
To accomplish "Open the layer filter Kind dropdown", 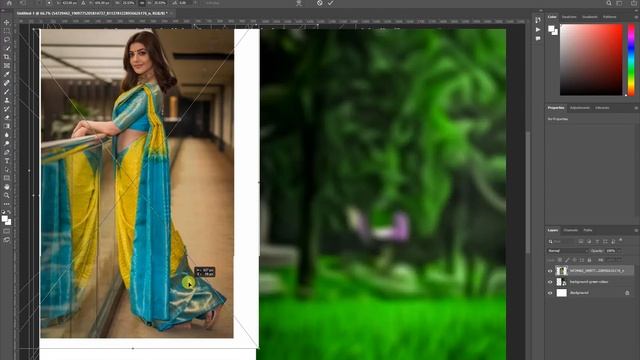I will point(561,242).
